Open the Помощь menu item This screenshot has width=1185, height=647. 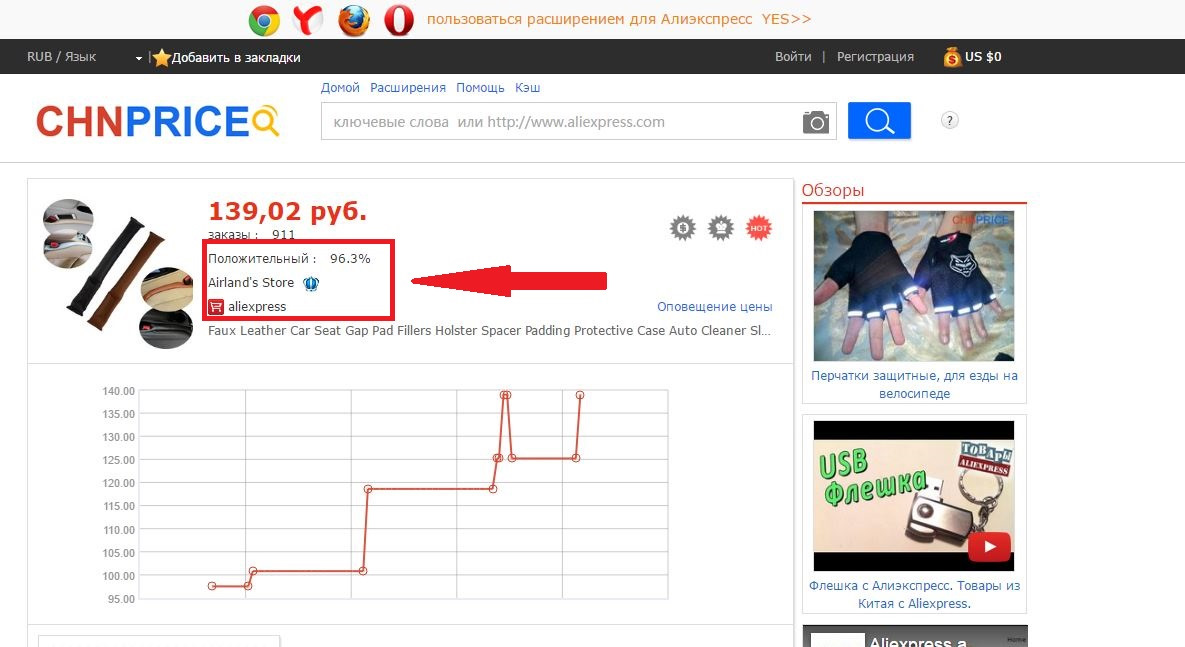click(x=480, y=88)
